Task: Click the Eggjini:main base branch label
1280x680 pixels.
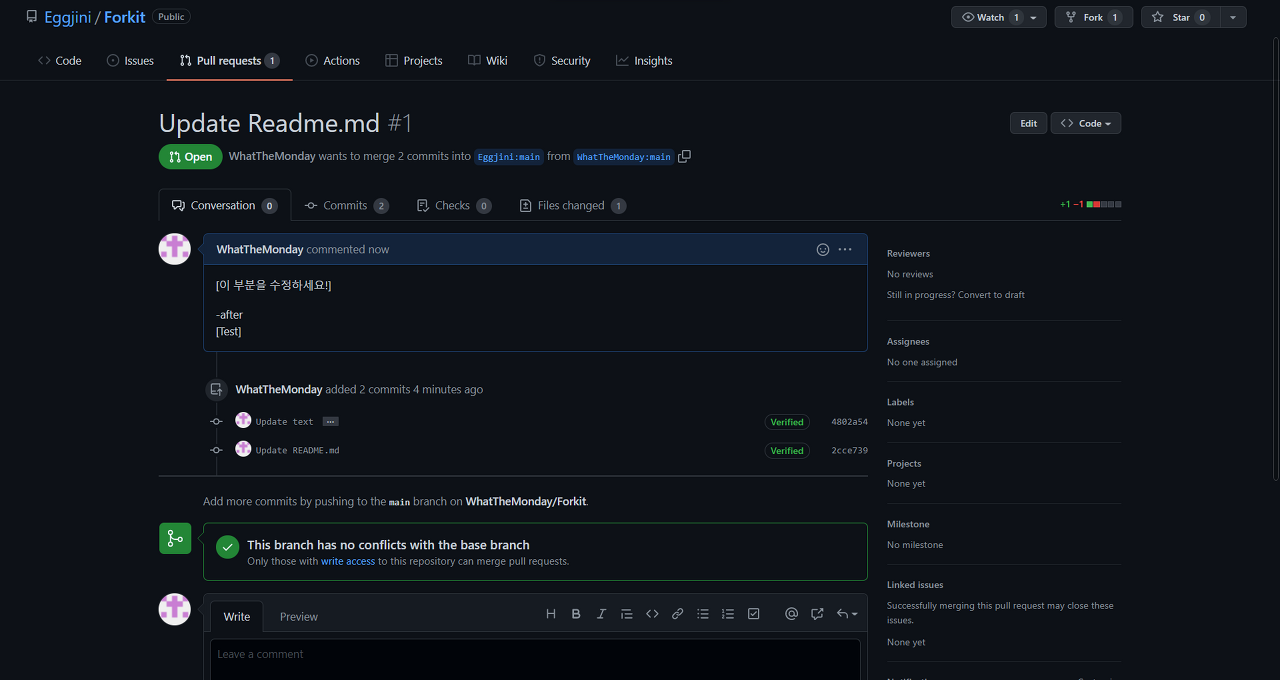Action: pyautogui.click(x=508, y=157)
